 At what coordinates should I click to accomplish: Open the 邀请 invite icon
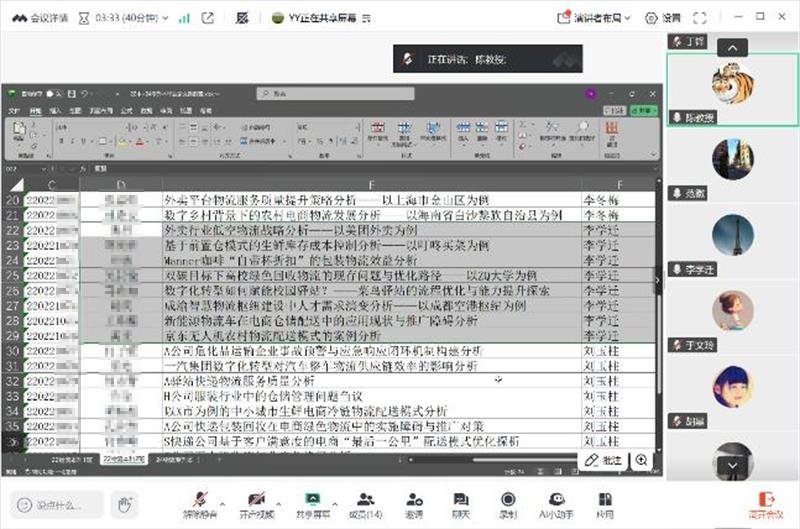414,502
